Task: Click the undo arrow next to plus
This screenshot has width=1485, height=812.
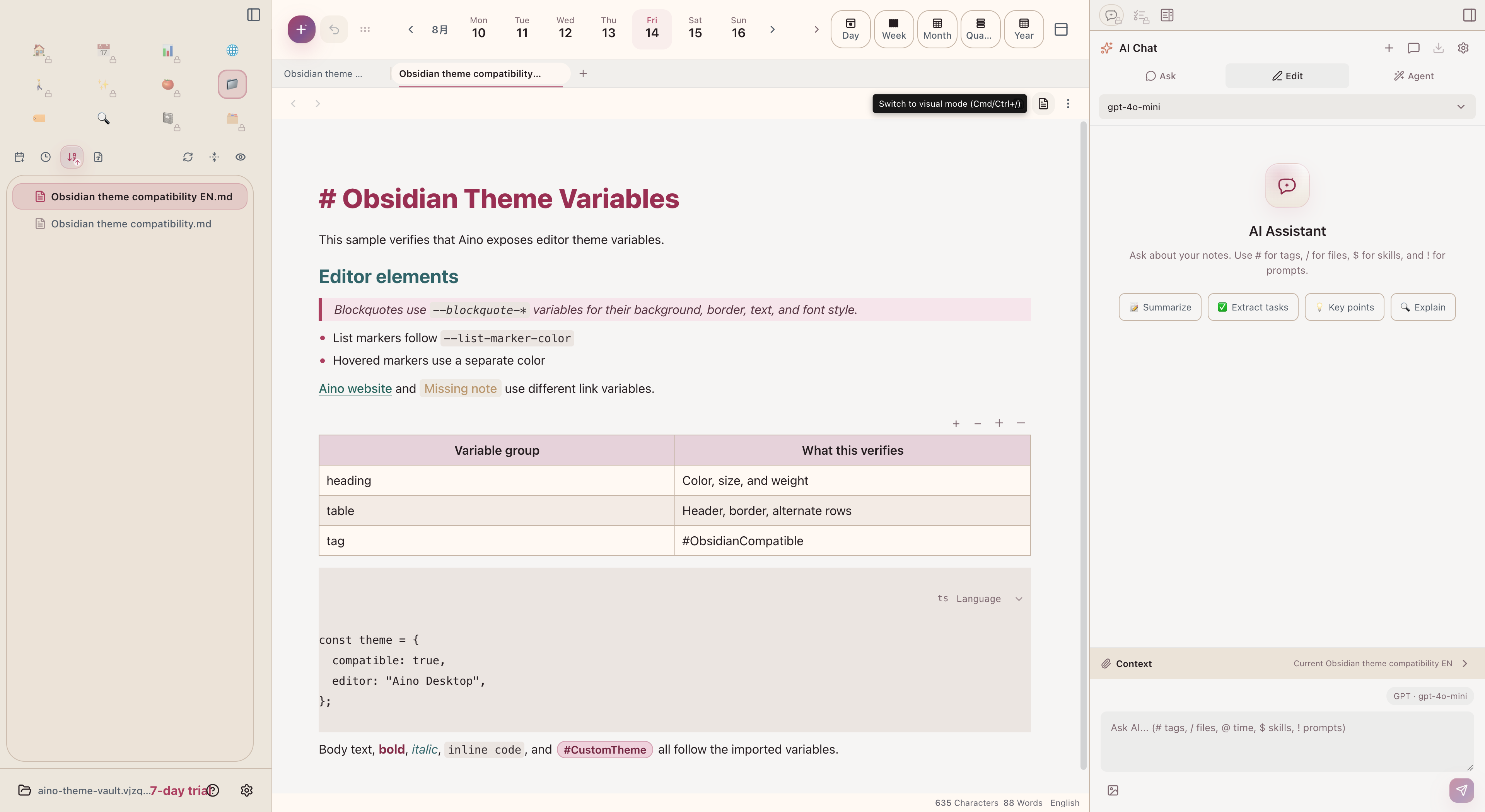Action: click(x=335, y=29)
